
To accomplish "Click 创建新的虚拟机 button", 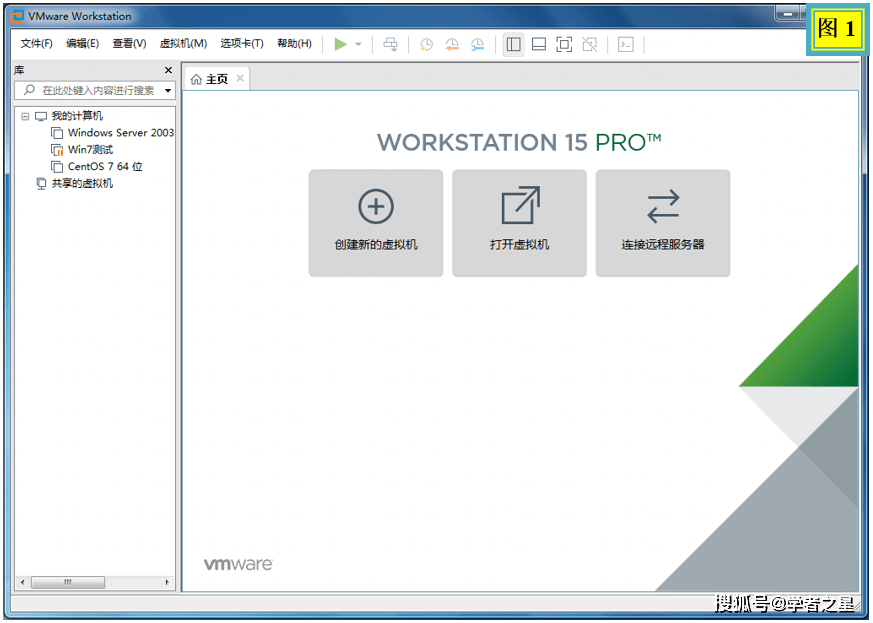I will coord(376,223).
